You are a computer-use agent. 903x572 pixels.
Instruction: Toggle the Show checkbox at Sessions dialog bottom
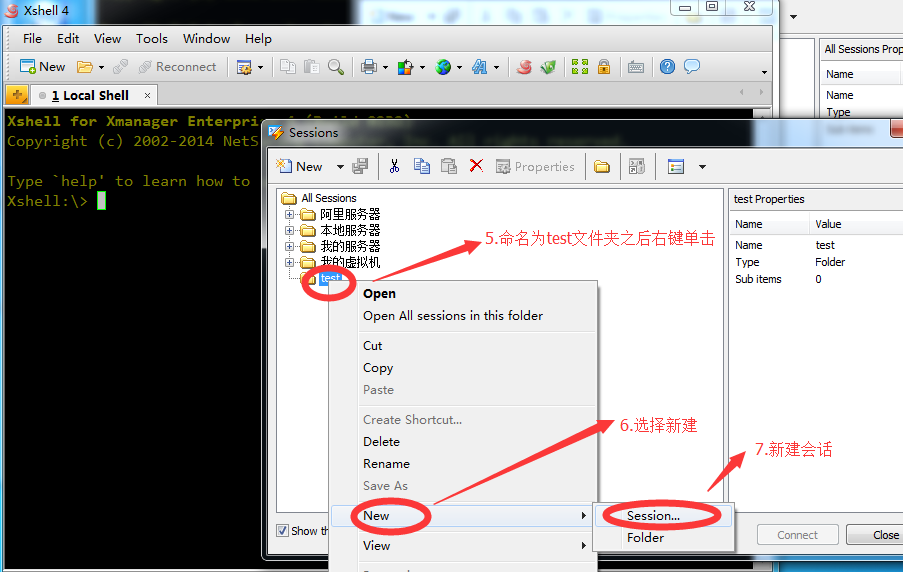pos(282,531)
